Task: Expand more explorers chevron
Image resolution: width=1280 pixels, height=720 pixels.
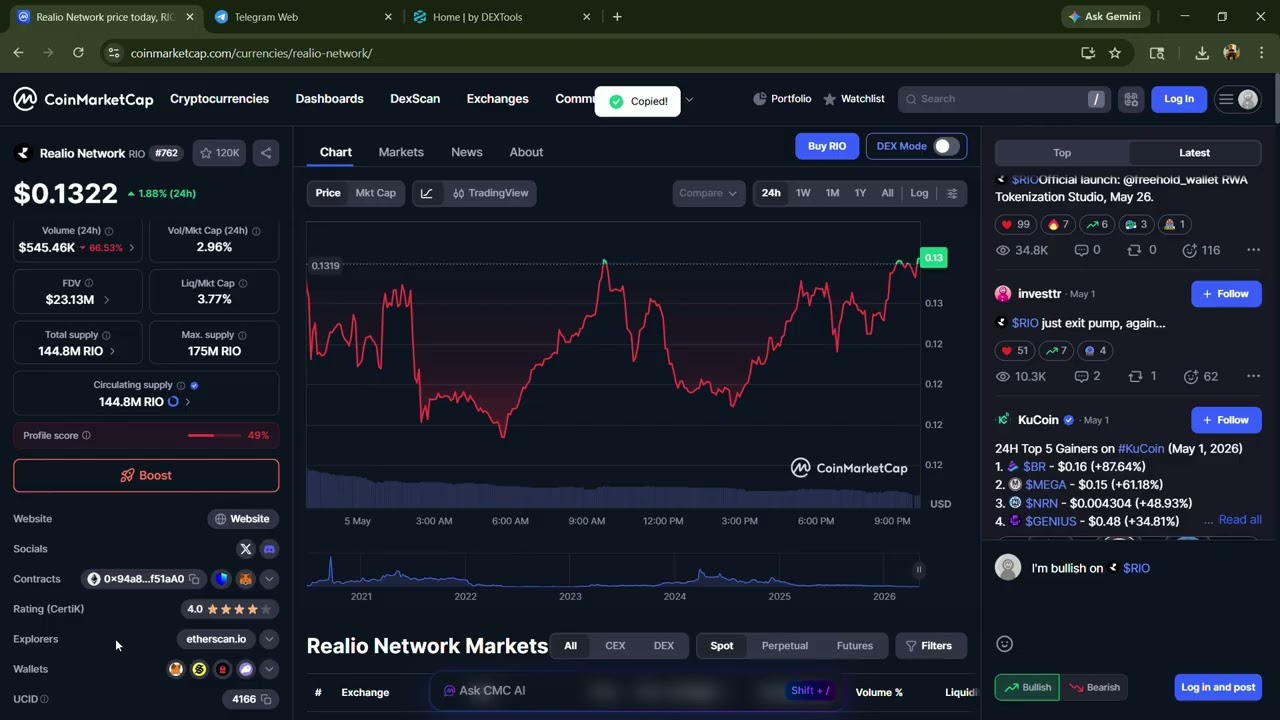Action: tap(269, 639)
